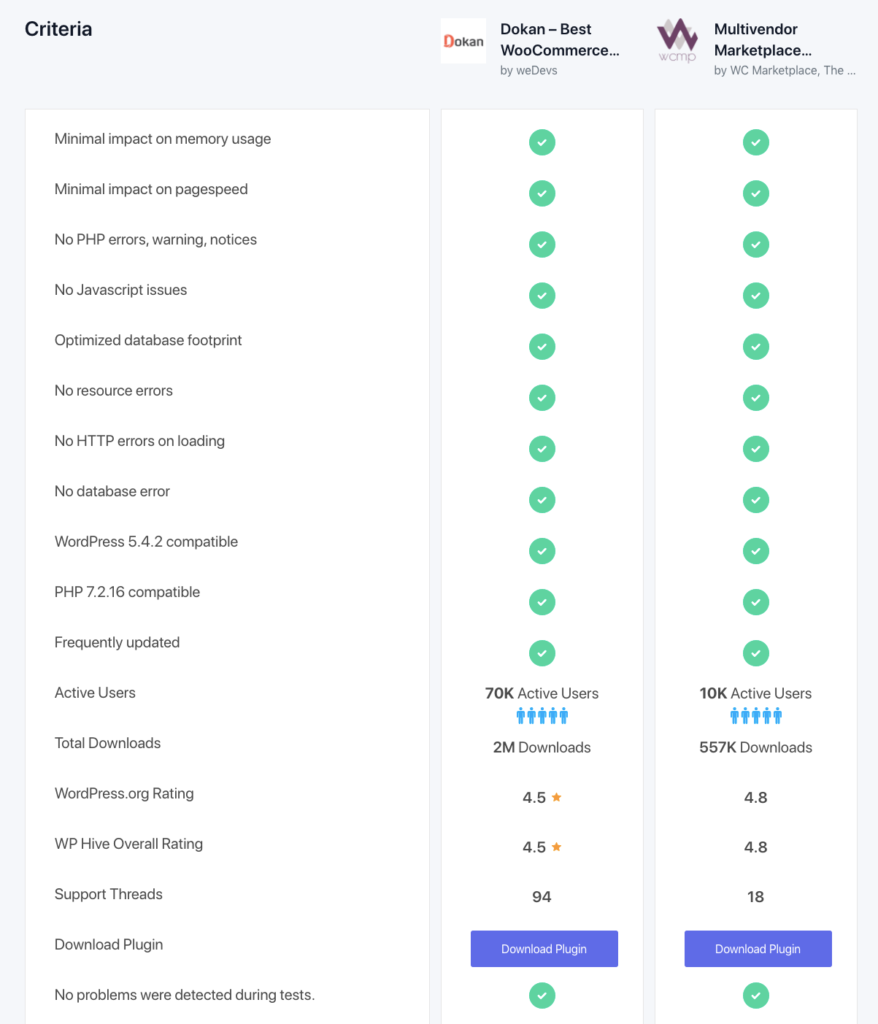
Task: Click 'No PHP errors, warning, notices' label
Action: pos(155,240)
